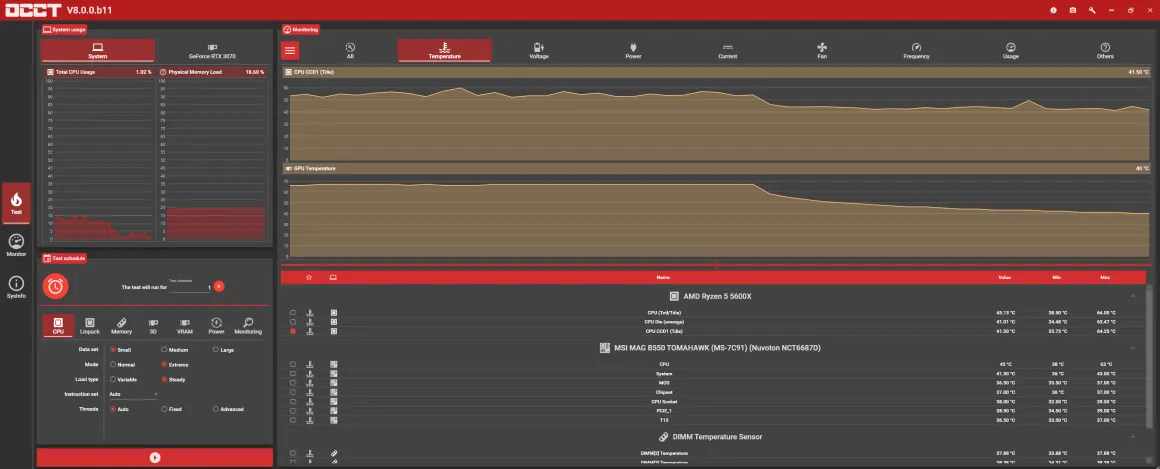Switch to the Fan monitoring tab
Image resolution: width=1160 pixels, height=469 pixels.
[822, 50]
